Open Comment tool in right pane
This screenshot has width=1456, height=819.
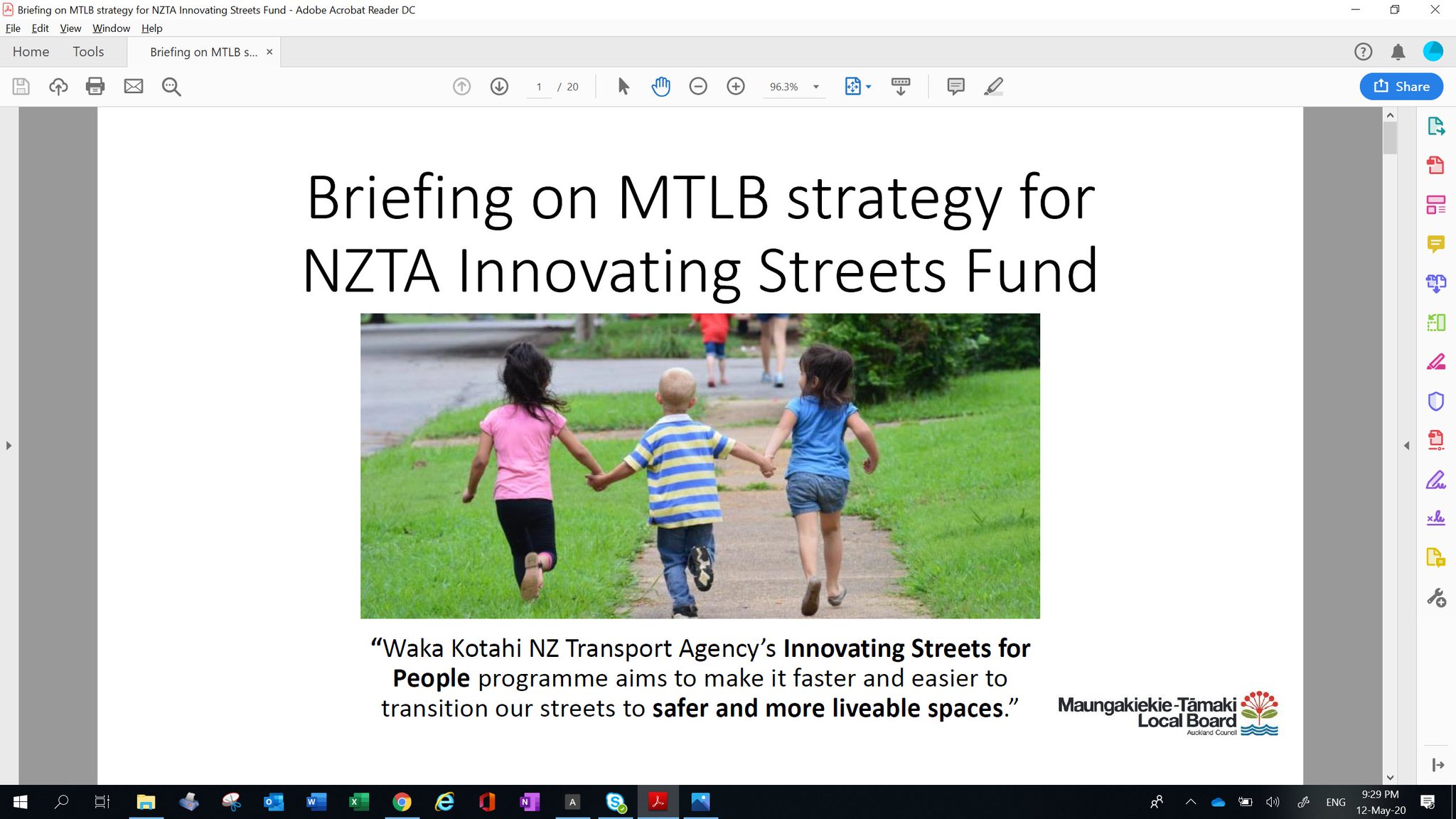1436,244
